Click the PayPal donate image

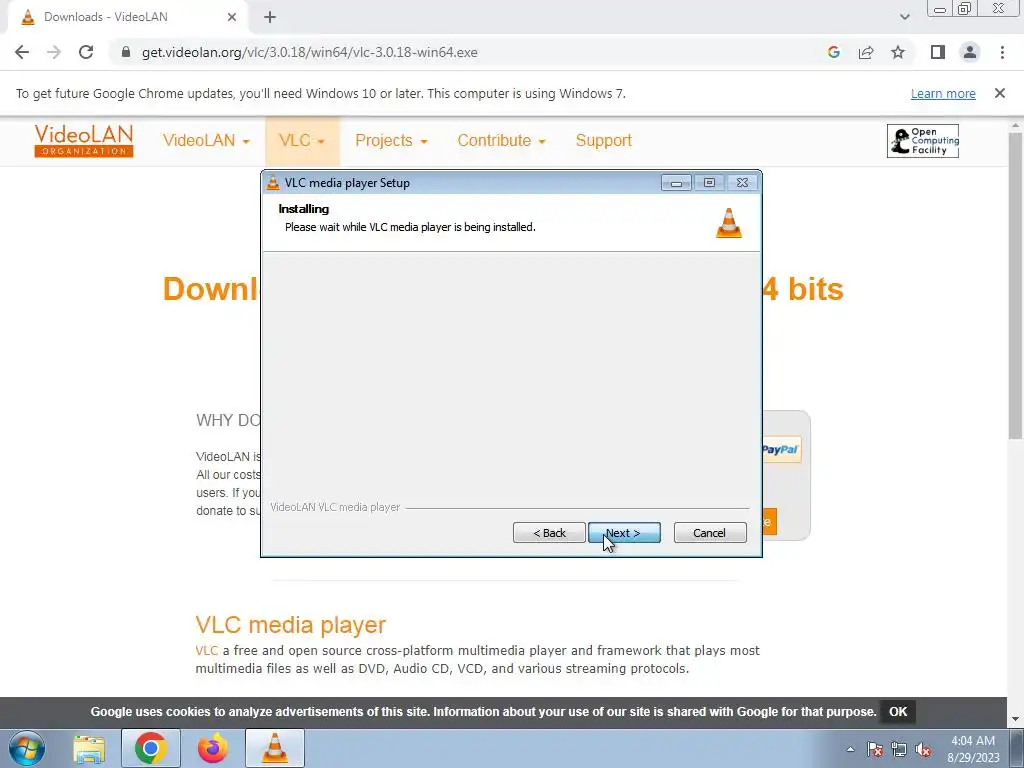780,449
